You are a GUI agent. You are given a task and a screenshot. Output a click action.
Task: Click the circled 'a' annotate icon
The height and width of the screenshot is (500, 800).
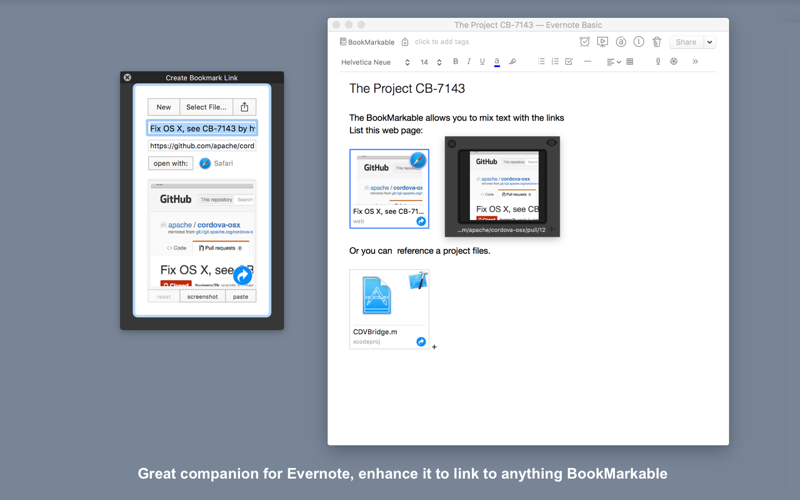[x=621, y=42]
